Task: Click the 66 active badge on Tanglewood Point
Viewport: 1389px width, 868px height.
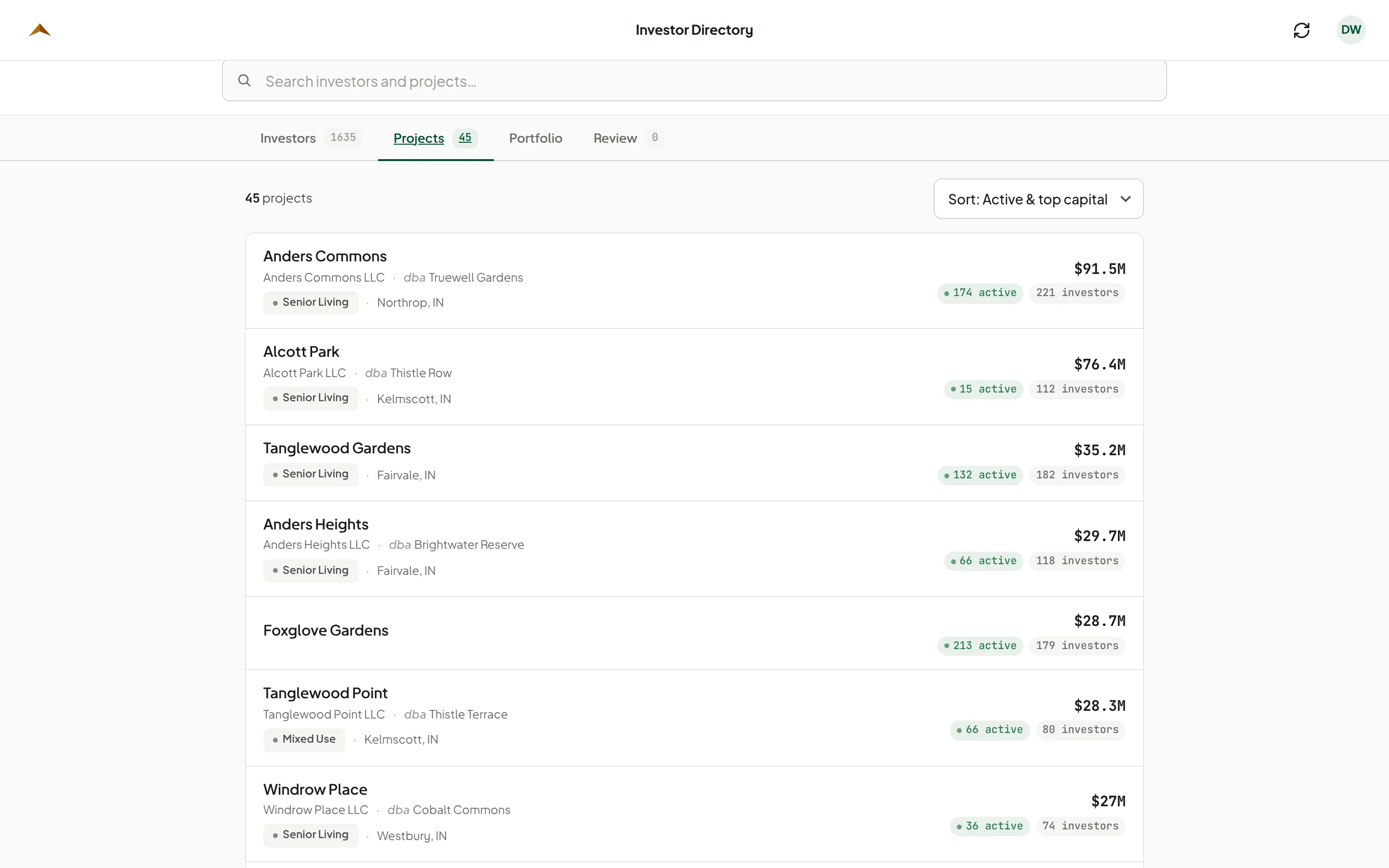Action: coord(990,730)
